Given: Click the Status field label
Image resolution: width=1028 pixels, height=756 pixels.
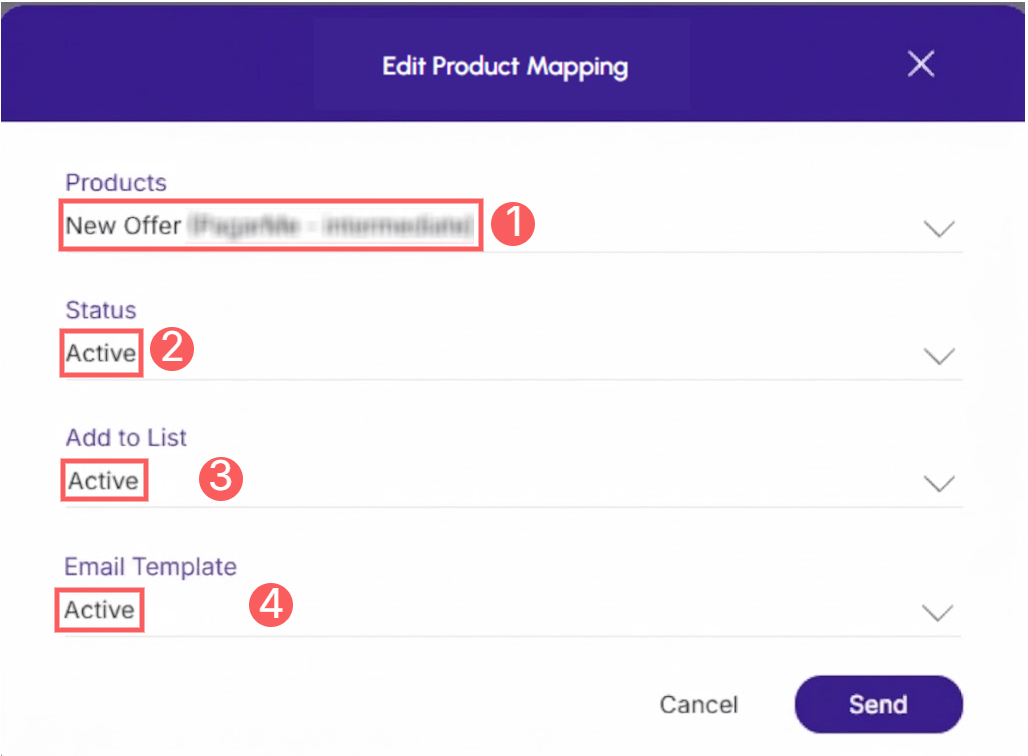Looking at the screenshot, I should tap(101, 309).
